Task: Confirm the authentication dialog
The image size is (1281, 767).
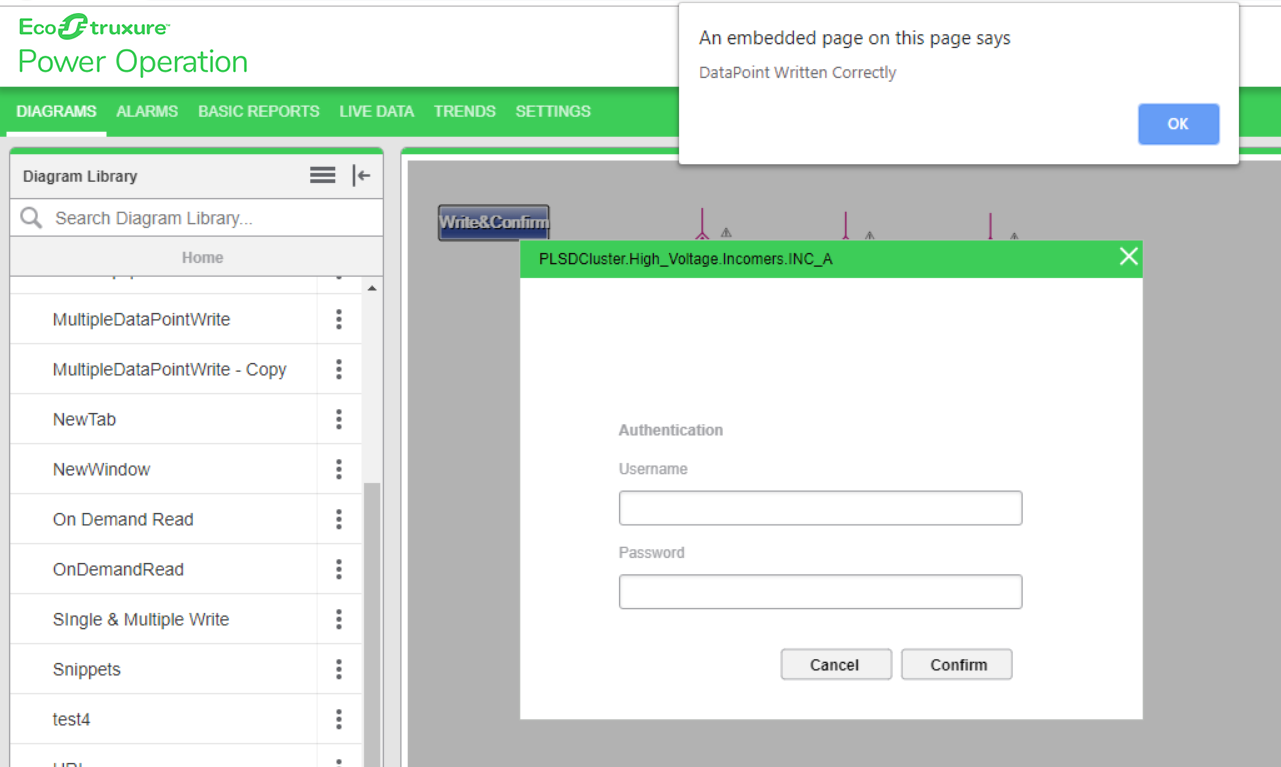Action: point(957,665)
